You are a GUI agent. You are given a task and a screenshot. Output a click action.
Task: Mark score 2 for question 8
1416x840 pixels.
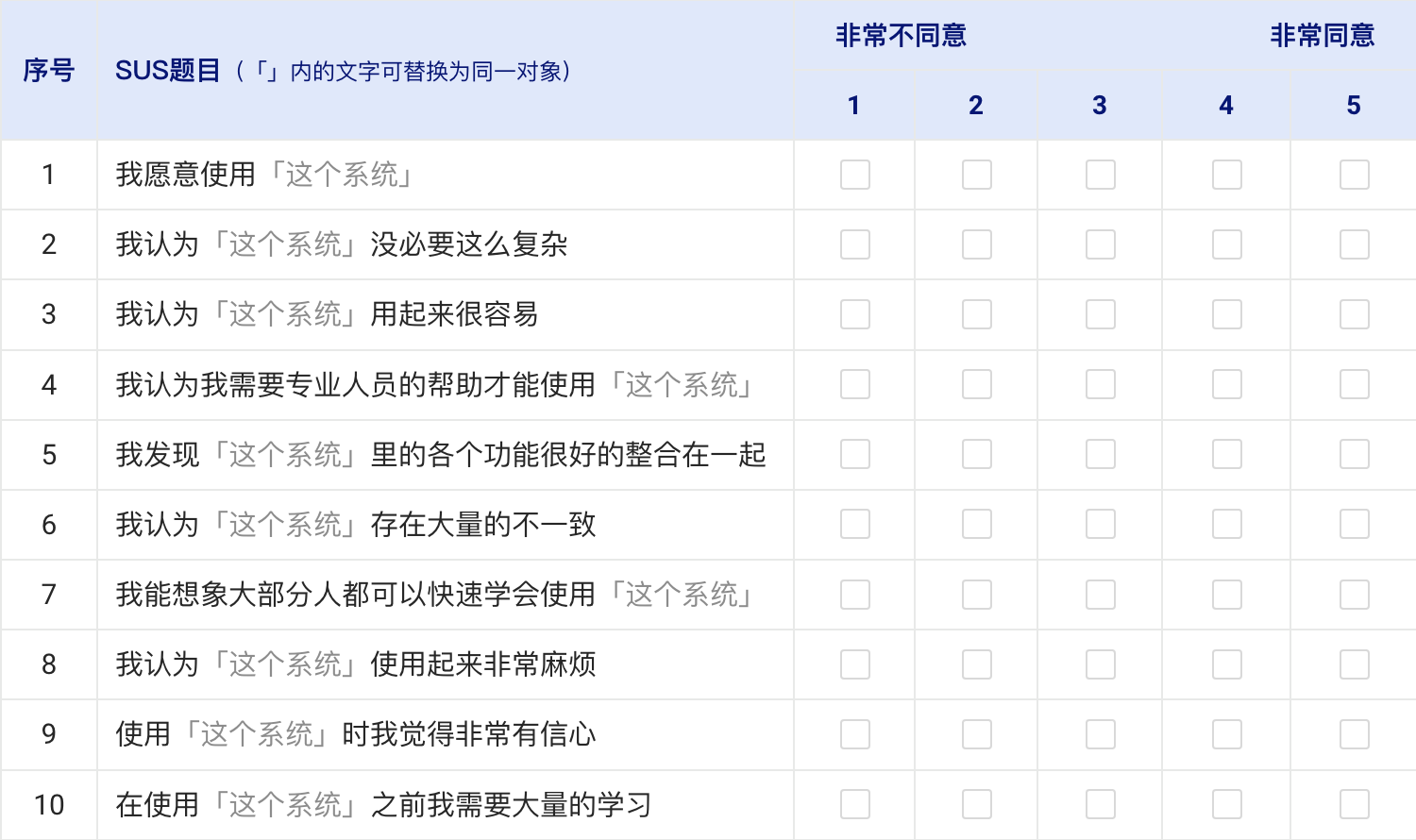click(x=977, y=664)
